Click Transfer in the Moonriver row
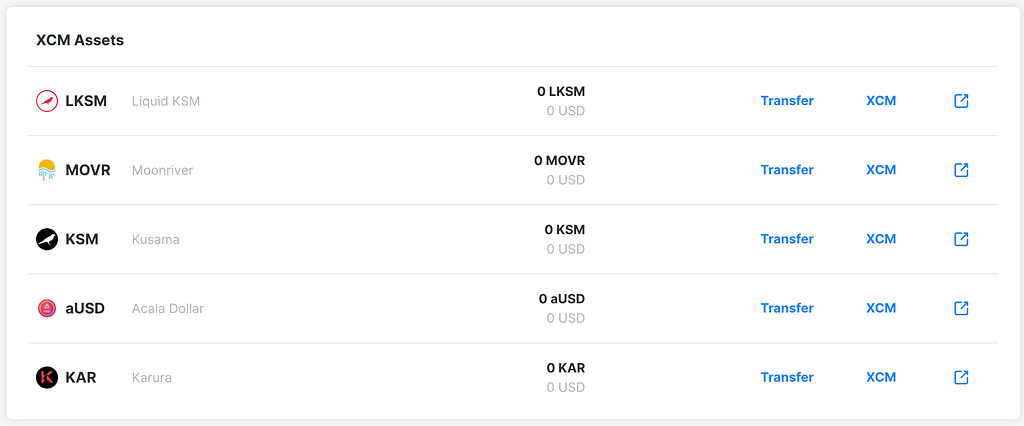Screen dimensions: 1024x426 [x=787, y=170]
